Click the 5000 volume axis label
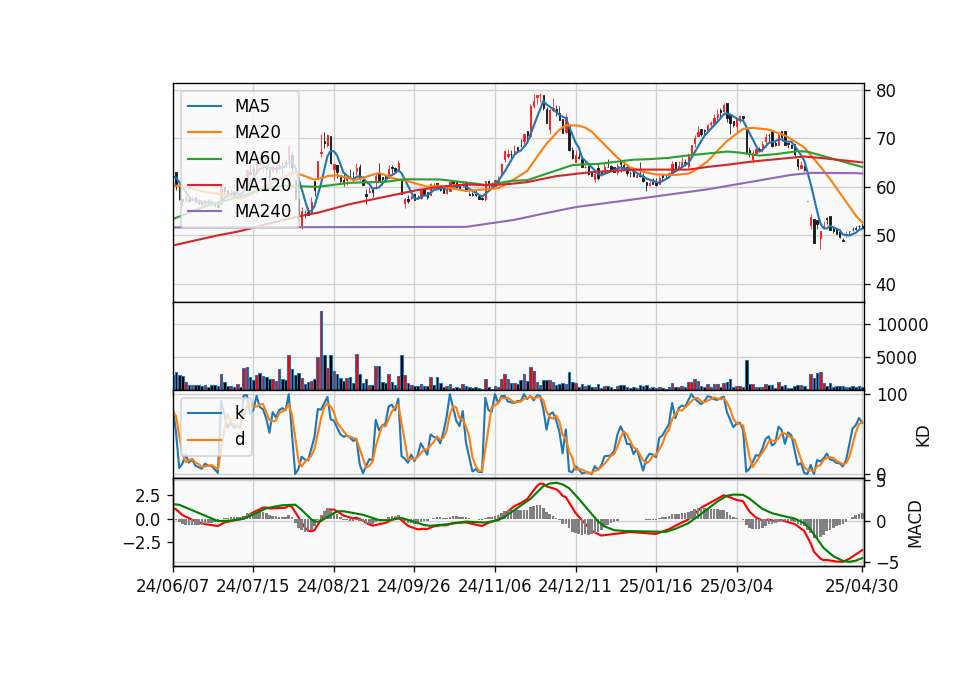 [897, 358]
